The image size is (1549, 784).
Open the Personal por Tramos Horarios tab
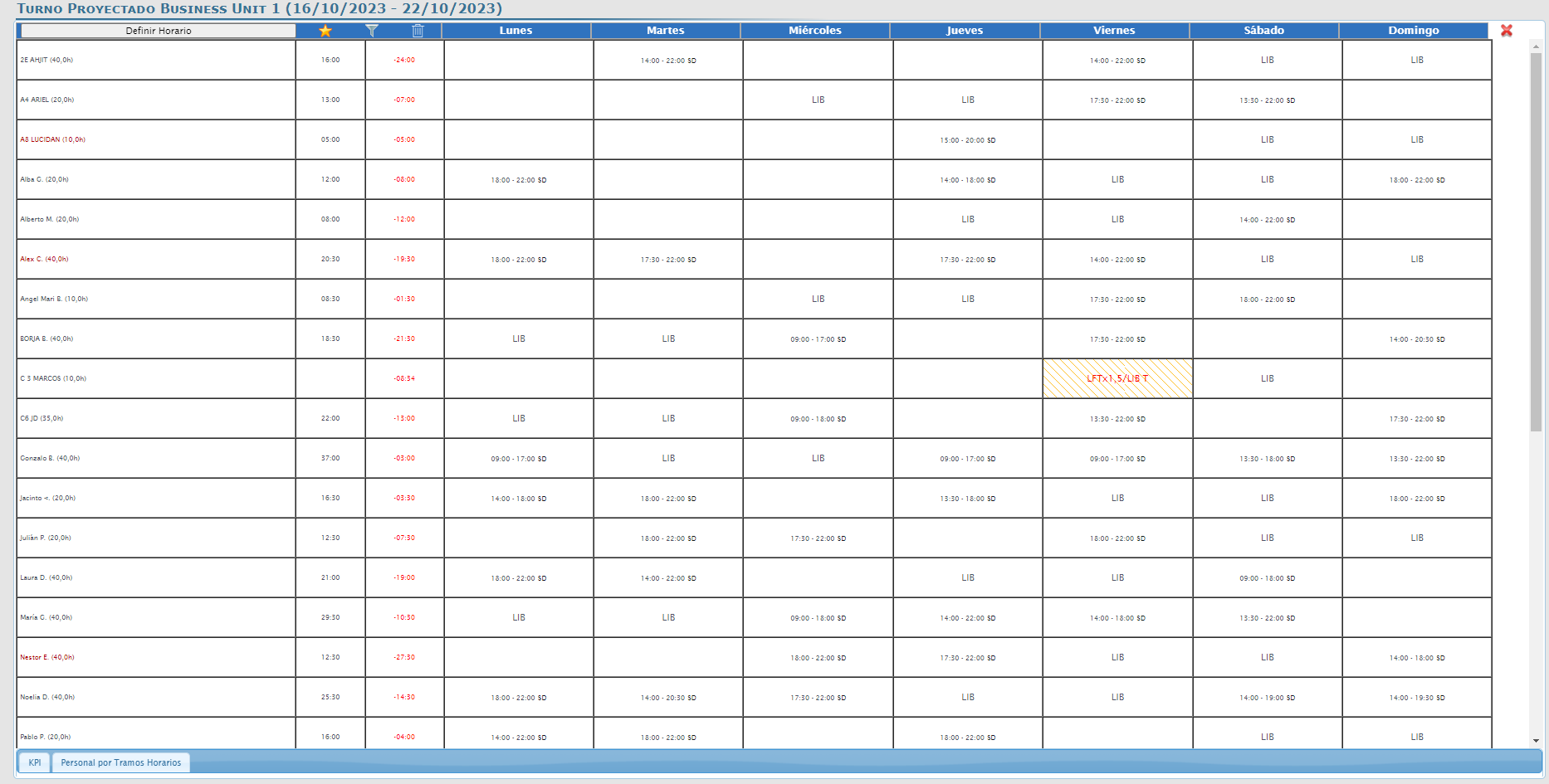121,762
